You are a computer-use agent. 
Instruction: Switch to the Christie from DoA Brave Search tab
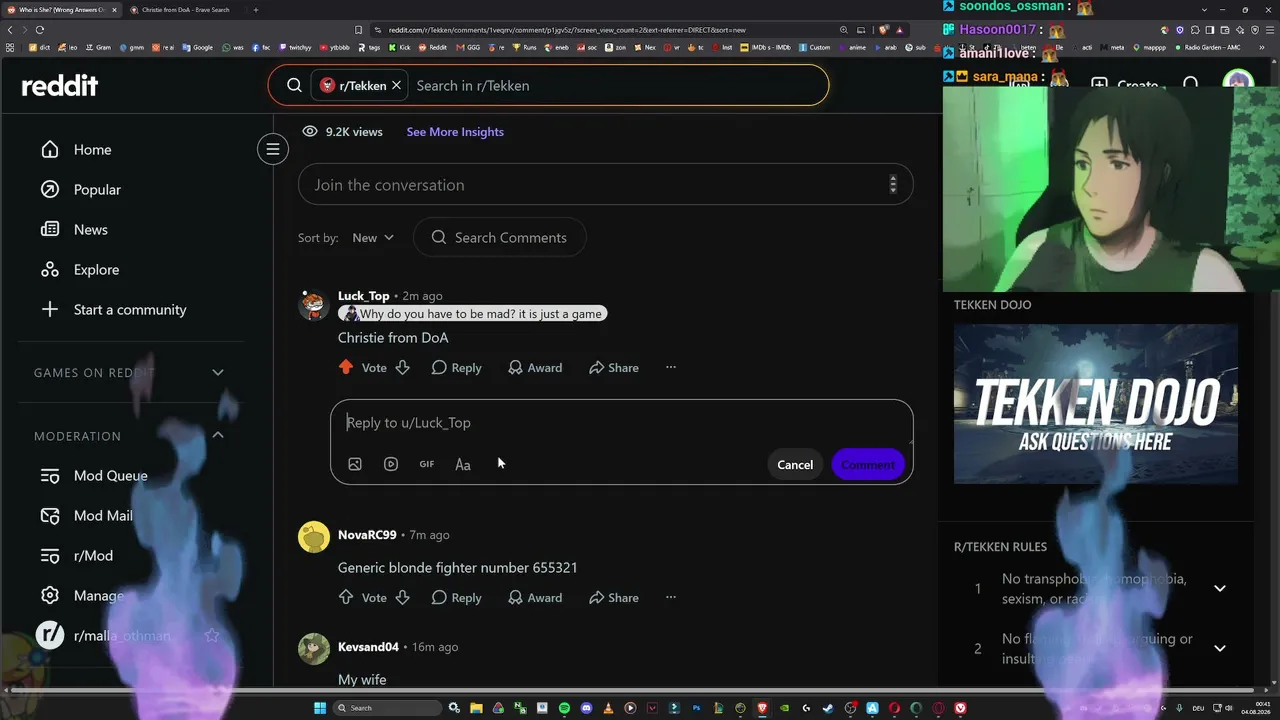[x=185, y=10]
